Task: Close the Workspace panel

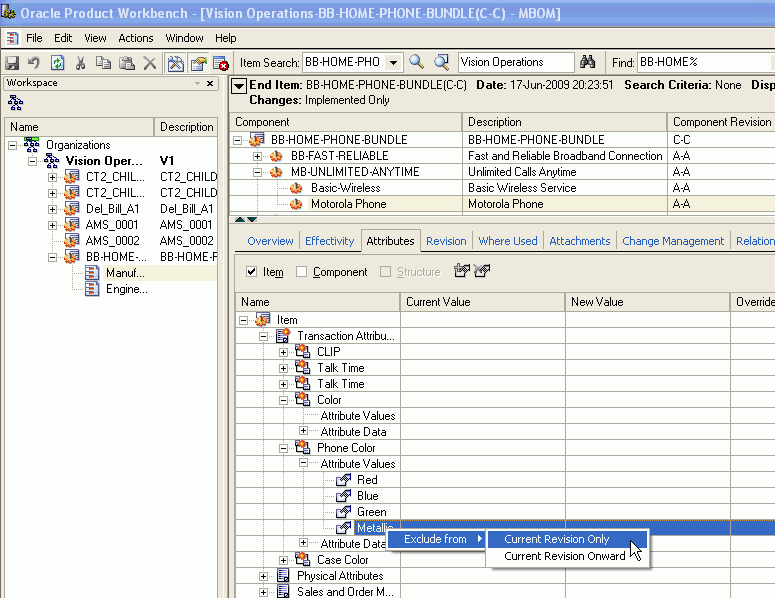Action: 210,84
